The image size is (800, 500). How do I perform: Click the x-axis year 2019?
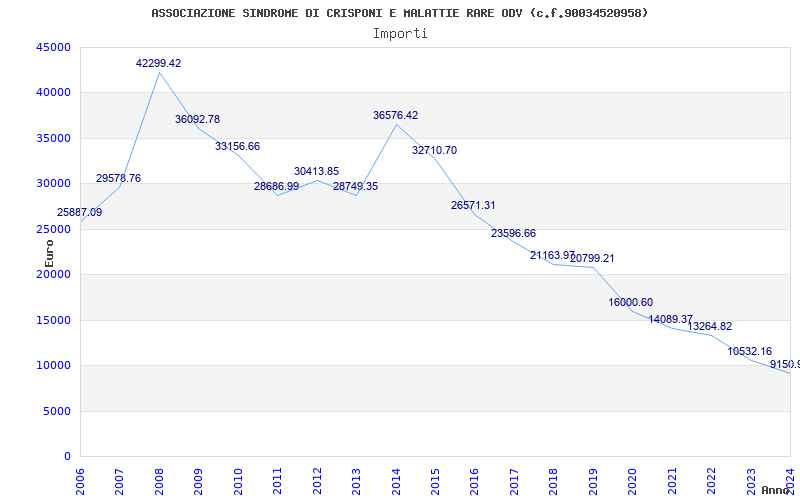[593, 481]
